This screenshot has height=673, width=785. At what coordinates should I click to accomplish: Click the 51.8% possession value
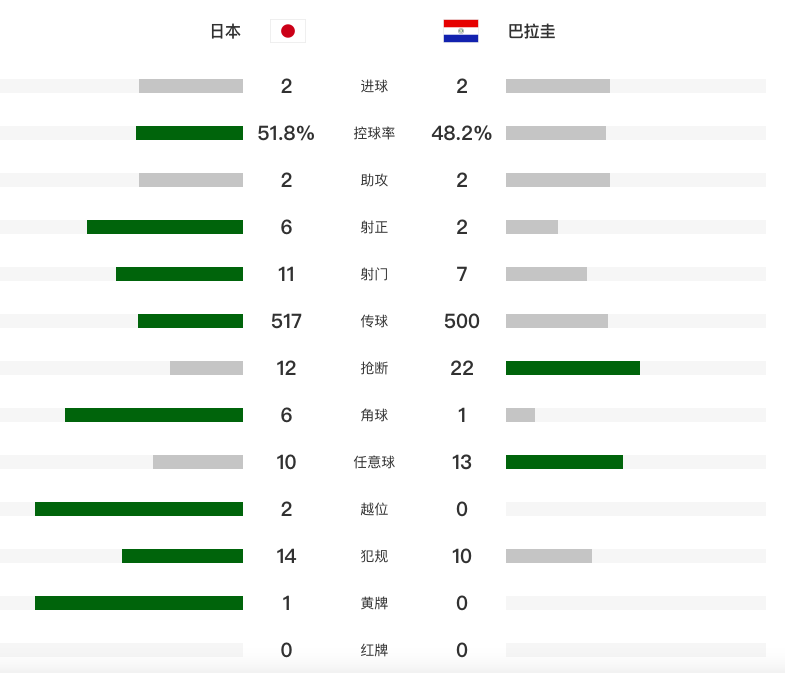[x=286, y=133]
